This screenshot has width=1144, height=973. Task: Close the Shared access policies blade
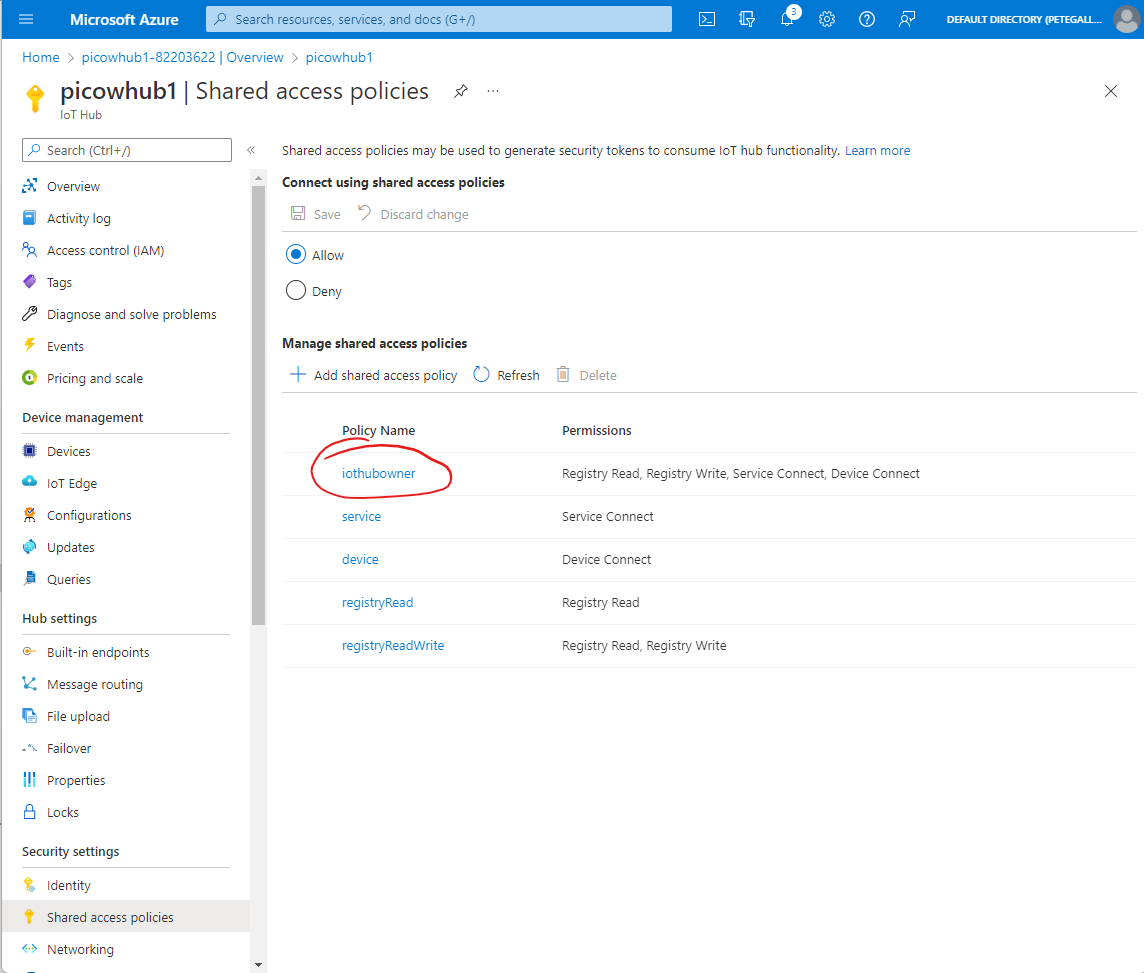1110,91
